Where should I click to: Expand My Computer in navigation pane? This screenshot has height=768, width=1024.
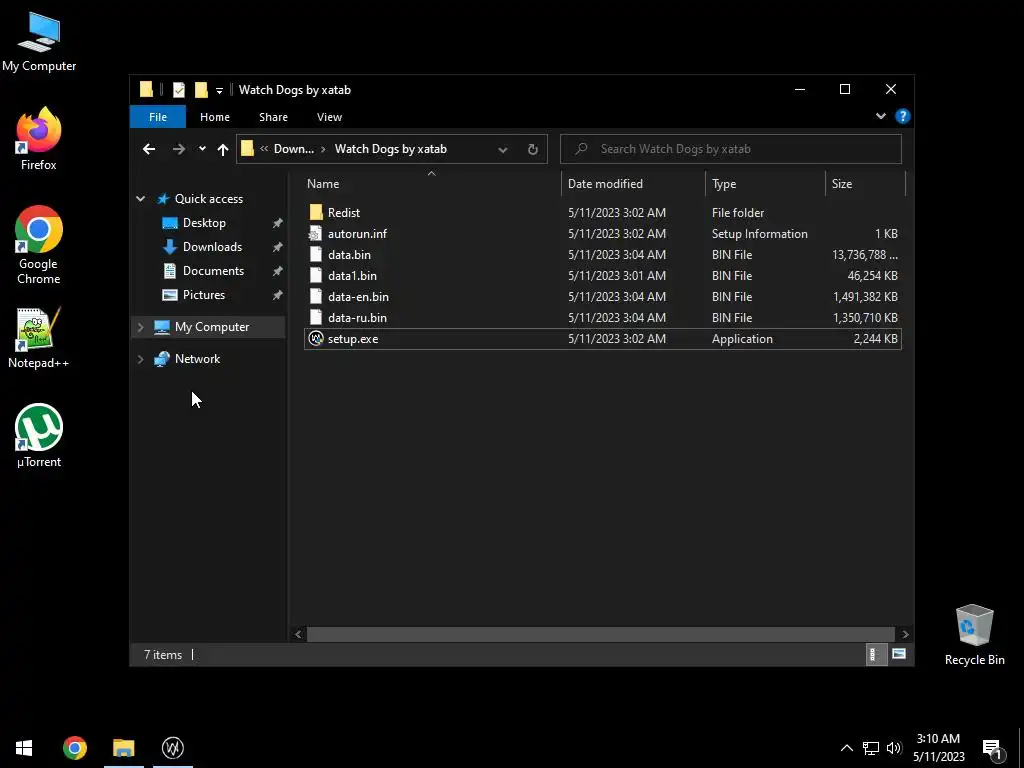[x=140, y=327]
